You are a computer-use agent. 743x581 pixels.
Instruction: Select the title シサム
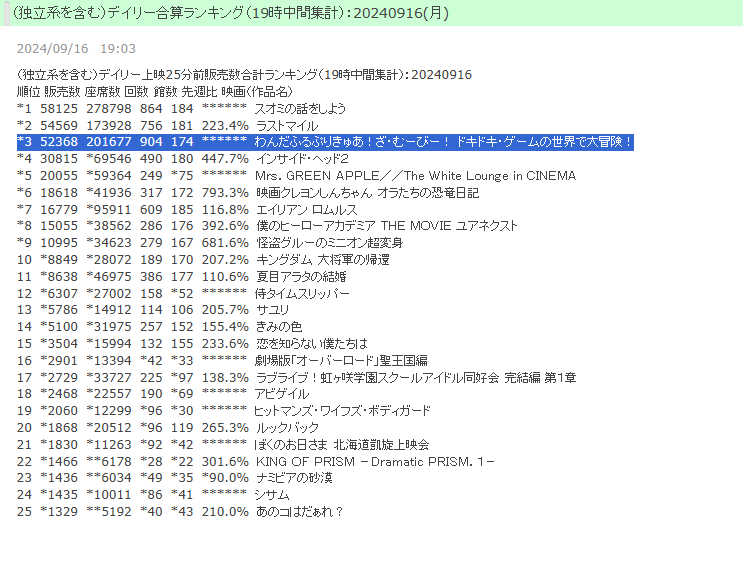(x=272, y=495)
